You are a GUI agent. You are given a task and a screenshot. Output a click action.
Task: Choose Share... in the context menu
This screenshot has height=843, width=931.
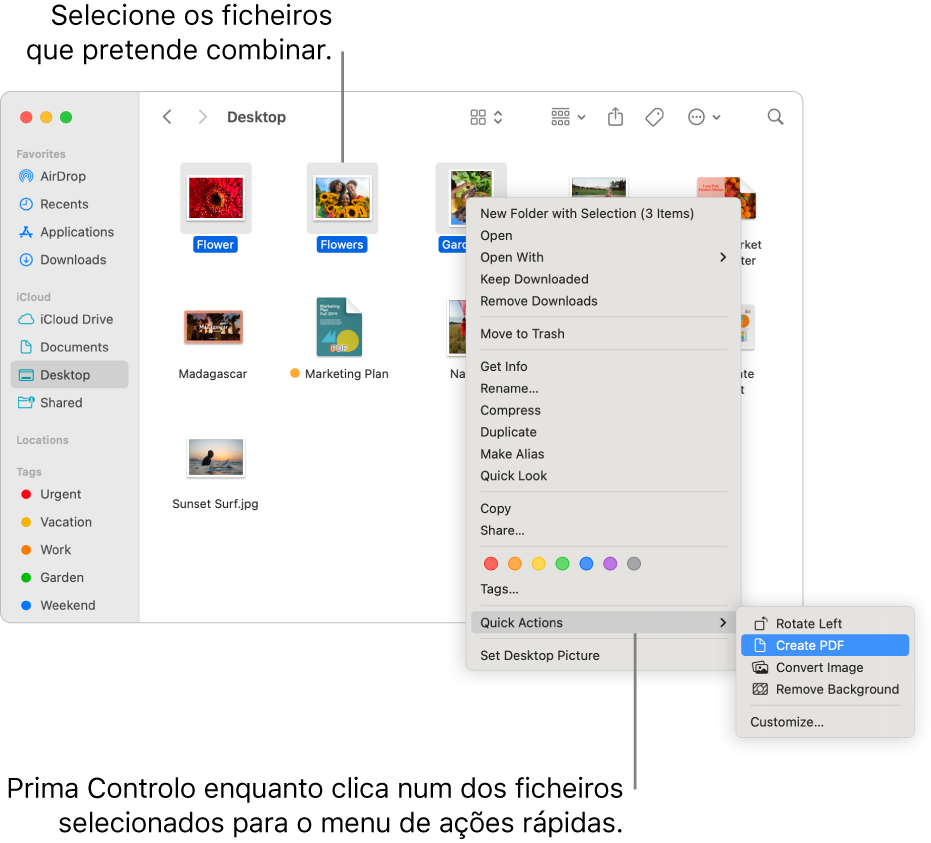pyautogui.click(x=603, y=531)
